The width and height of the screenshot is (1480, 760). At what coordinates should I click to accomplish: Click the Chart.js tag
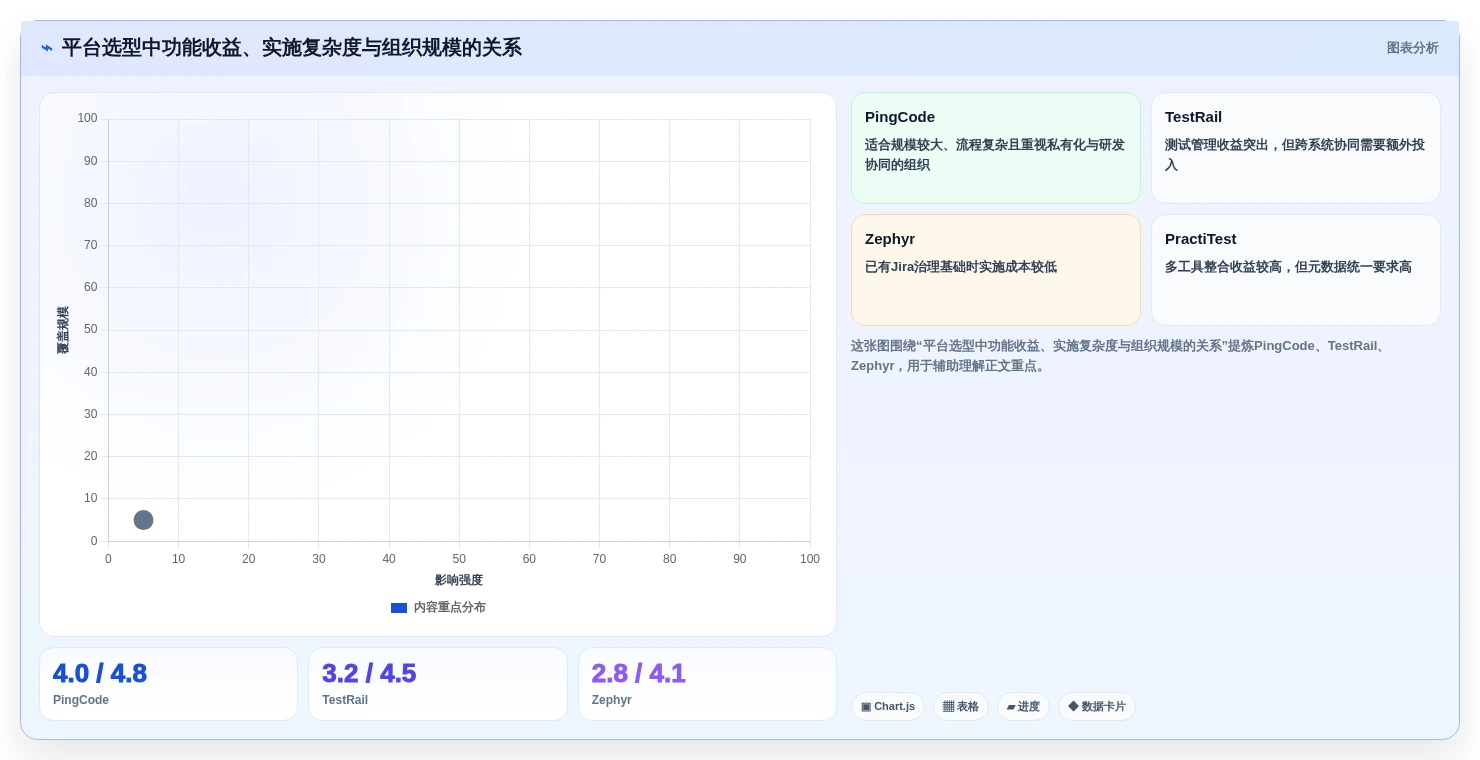(888, 706)
